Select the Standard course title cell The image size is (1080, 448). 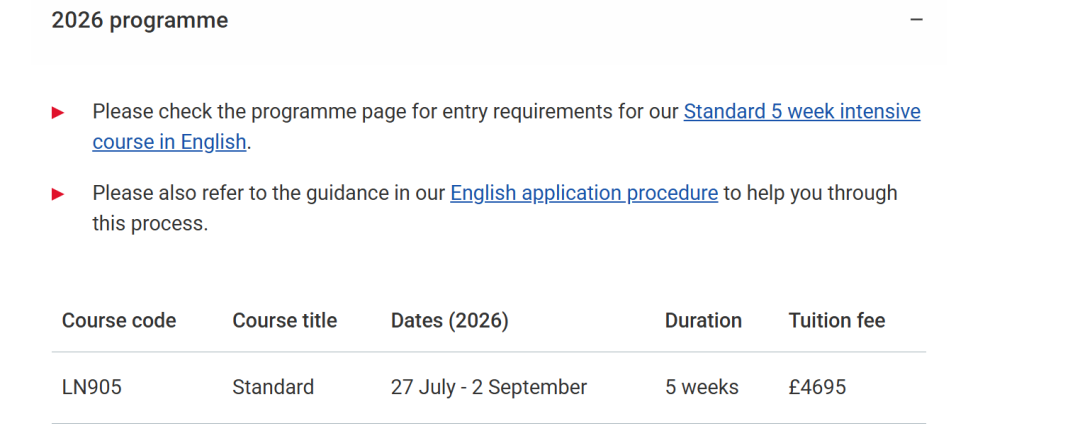tap(273, 387)
